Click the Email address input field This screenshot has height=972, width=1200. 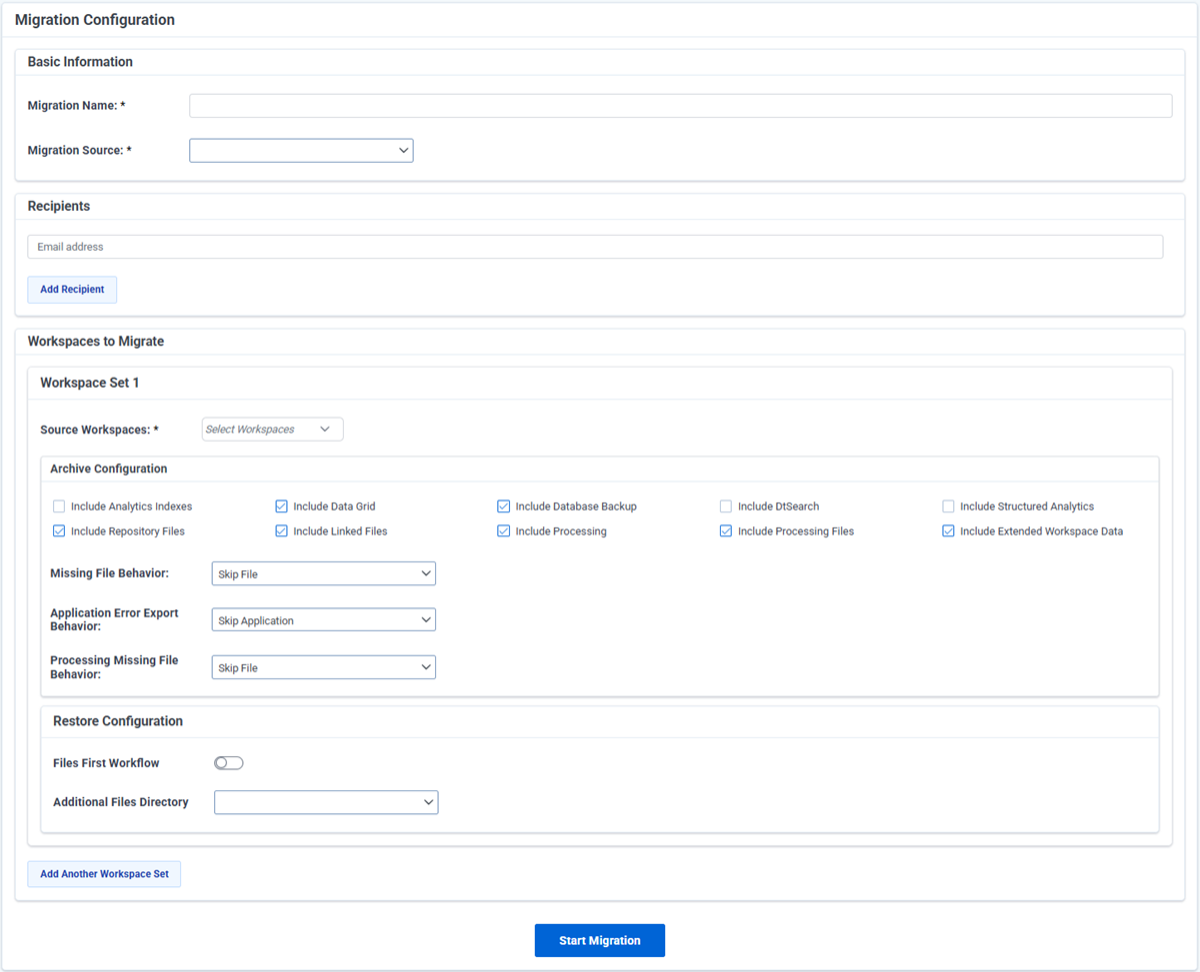[x=595, y=246]
